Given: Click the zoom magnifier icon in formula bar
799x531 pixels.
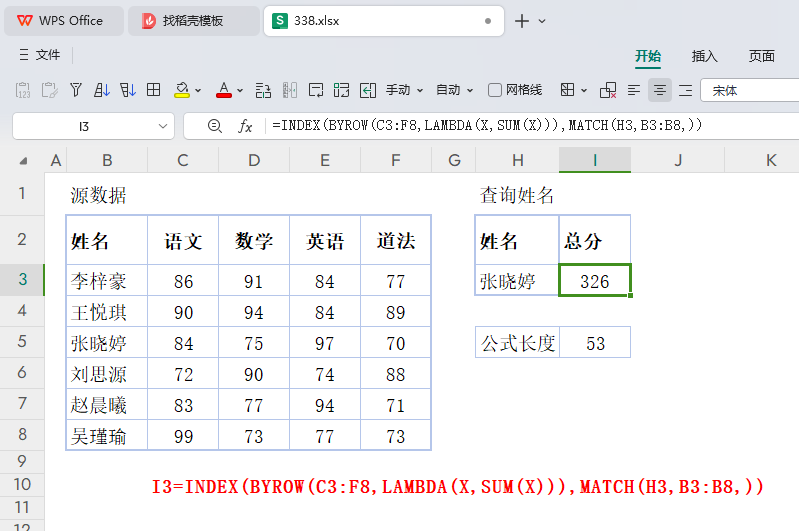Looking at the screenshot, I should 215,126.
